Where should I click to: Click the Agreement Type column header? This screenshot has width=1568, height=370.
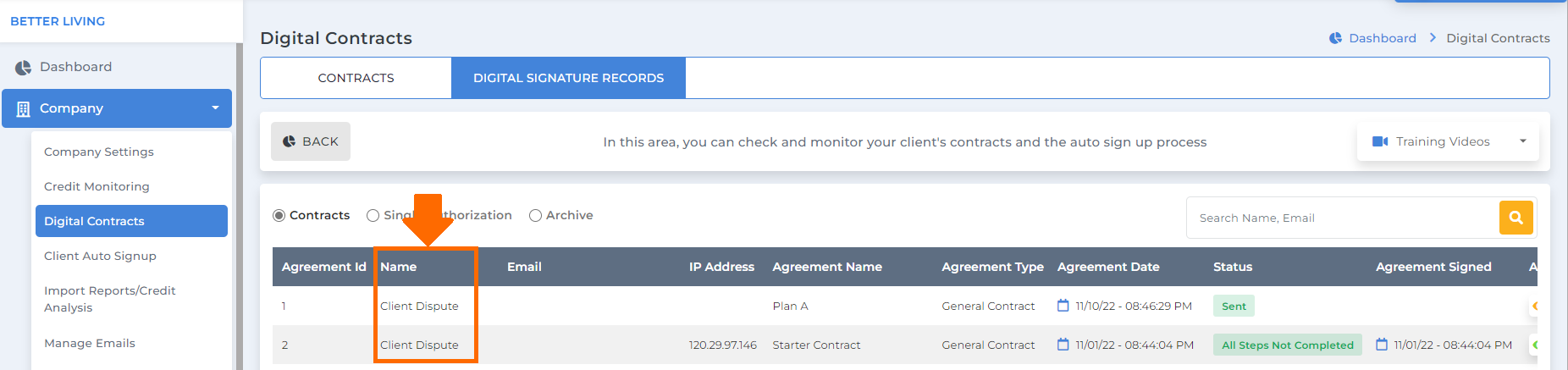992,267
